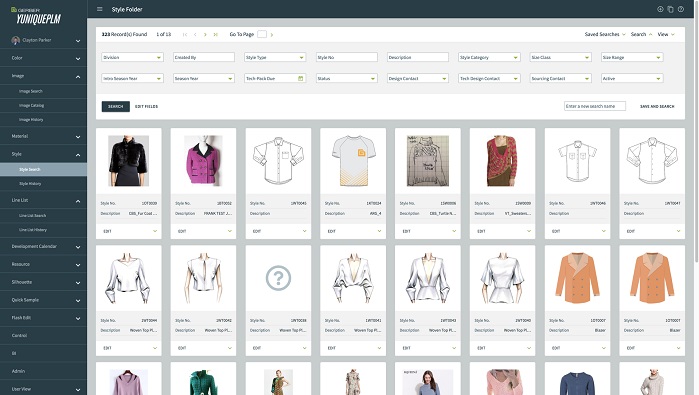Viewport: 699px width, 395px height.
Task: Go to next page arrow
Action: tap(205, 34)
